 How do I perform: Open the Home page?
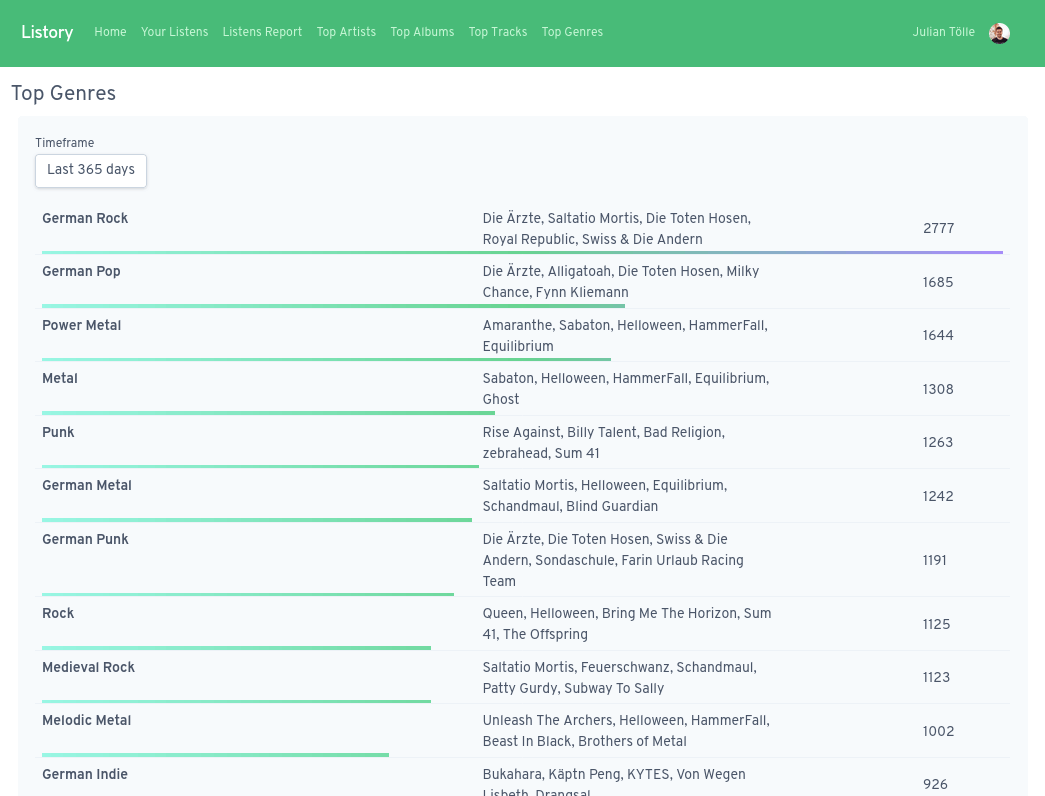tap(110, 32)
